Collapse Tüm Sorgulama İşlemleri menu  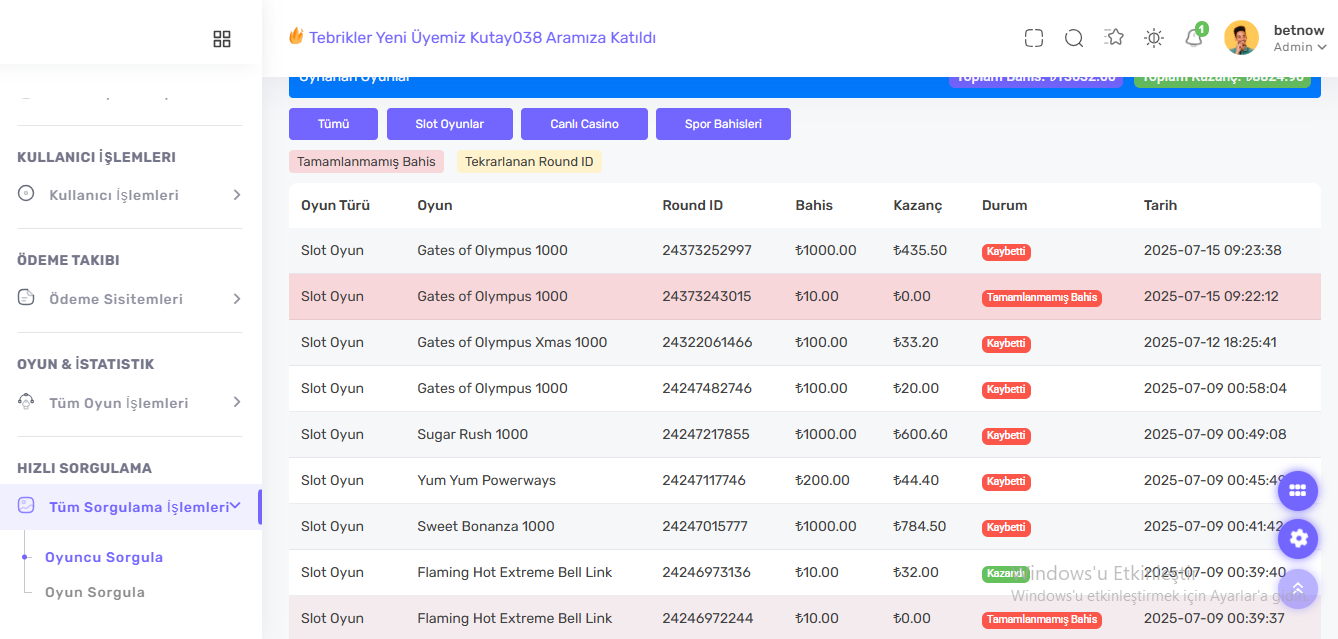point(130,507)
